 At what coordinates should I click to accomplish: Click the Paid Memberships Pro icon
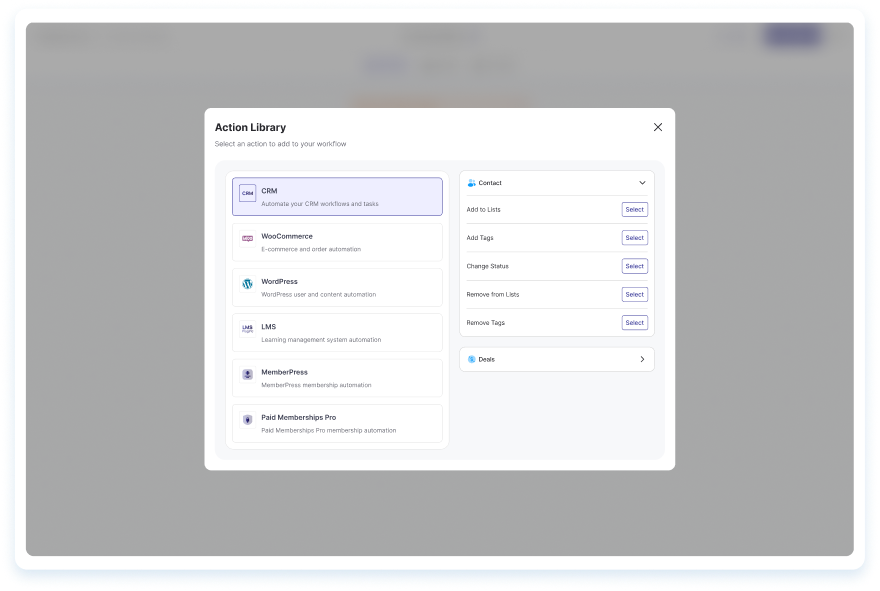point(248,420)
